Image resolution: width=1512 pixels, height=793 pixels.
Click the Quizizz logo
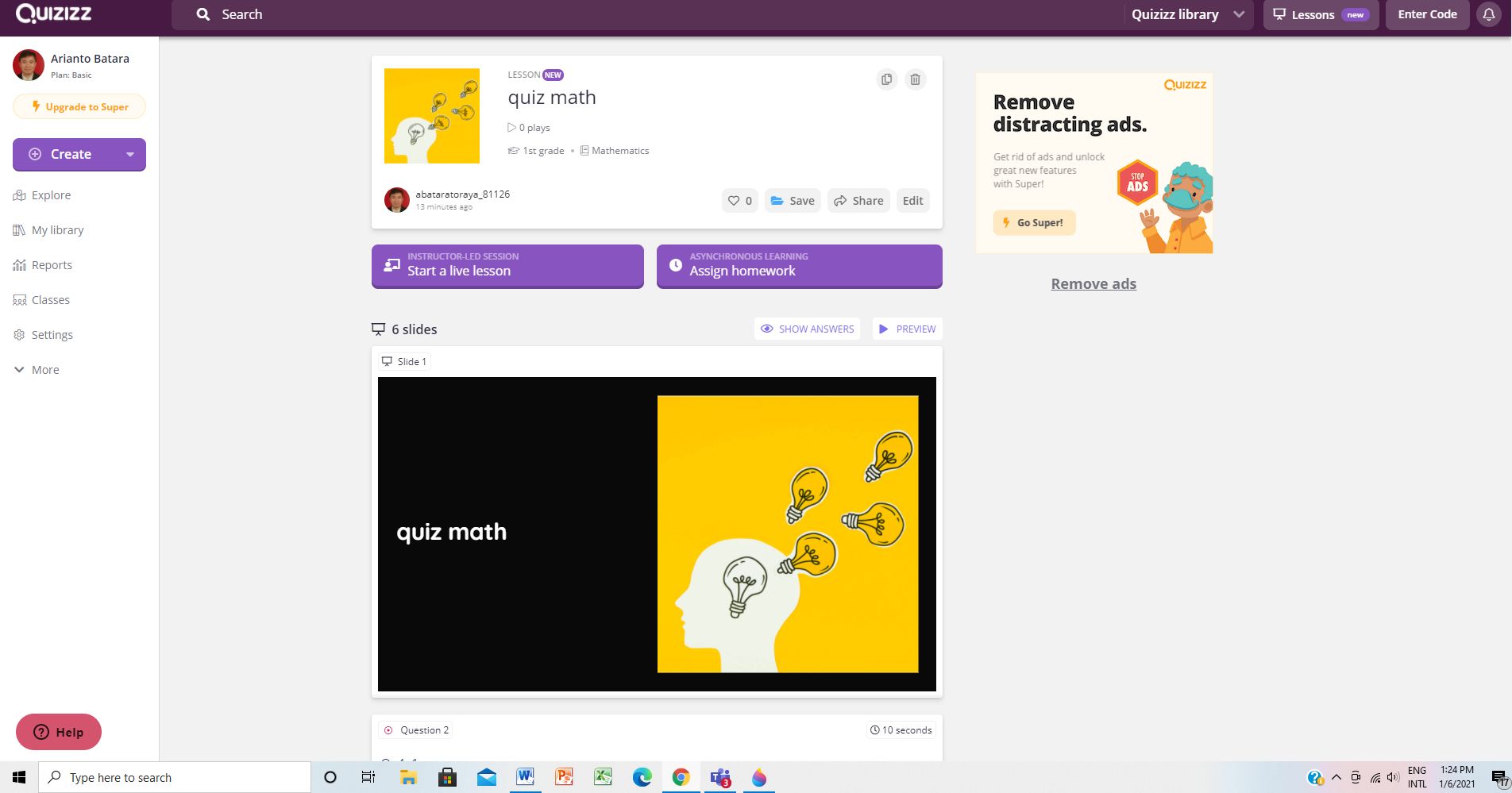(54, 13)
